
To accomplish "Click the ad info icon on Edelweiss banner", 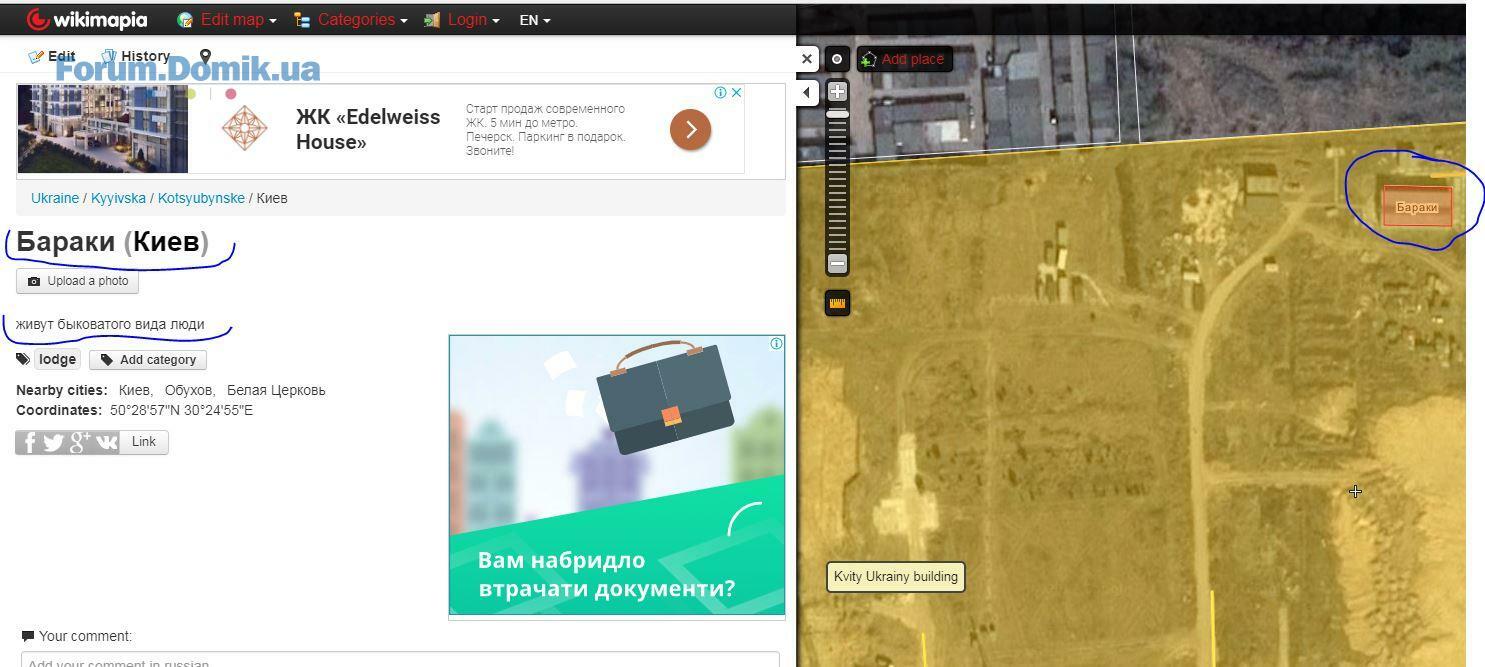I will pyautogui.click(x=720, y=92).
